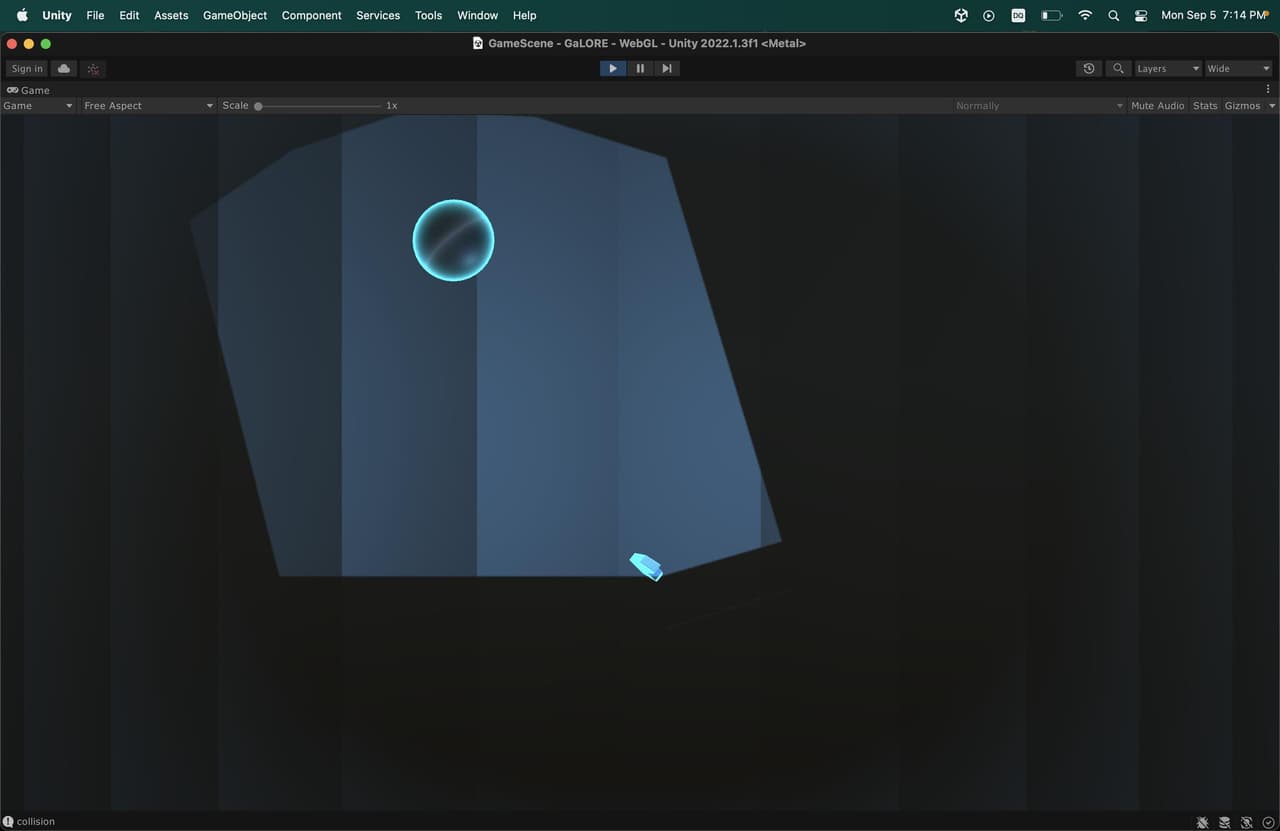Toggle Mute Audio in Game view

[1157, 105]
